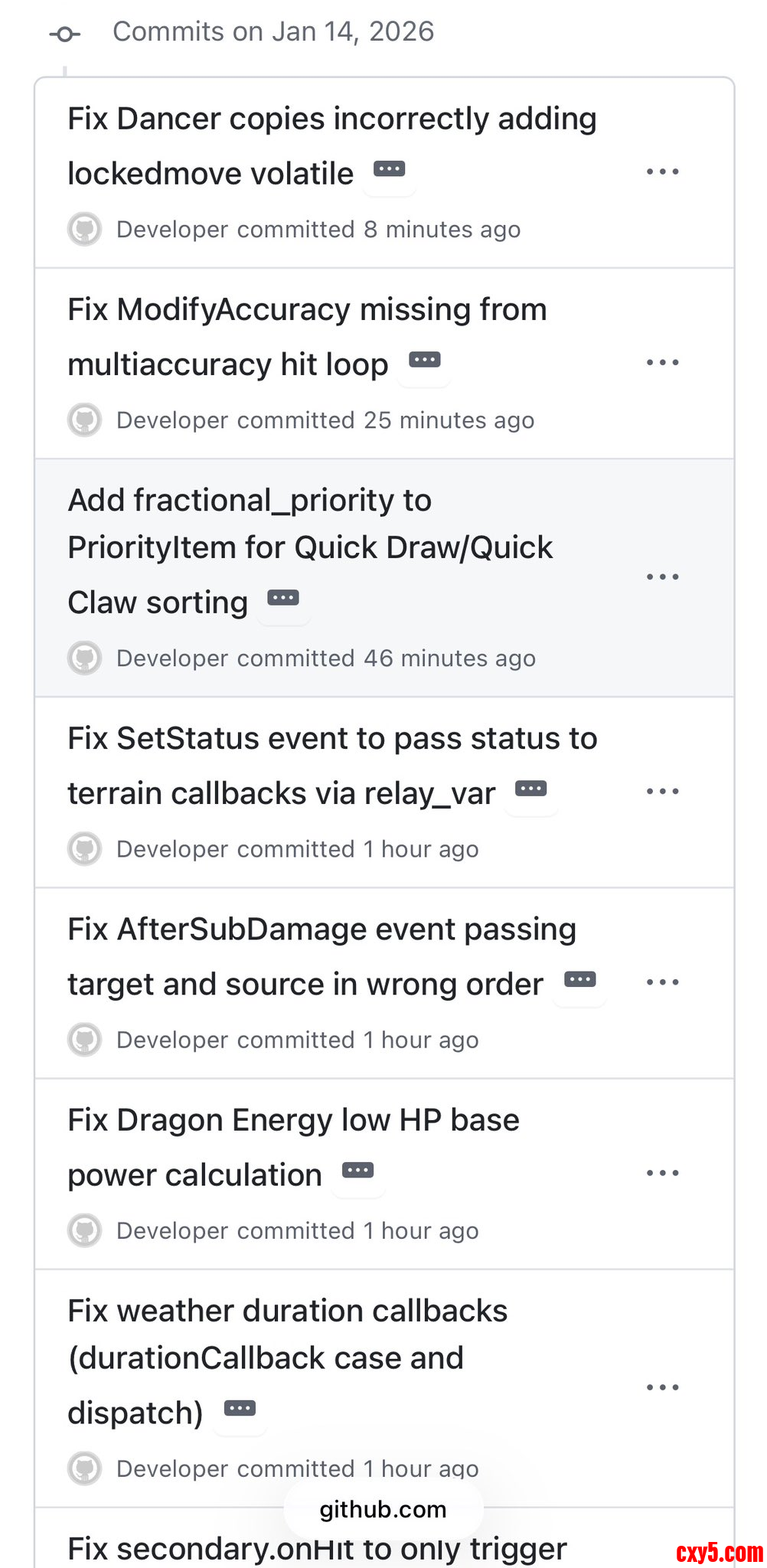
Task: Click avatar on fractional_priority commit
Action: (85, 658)
